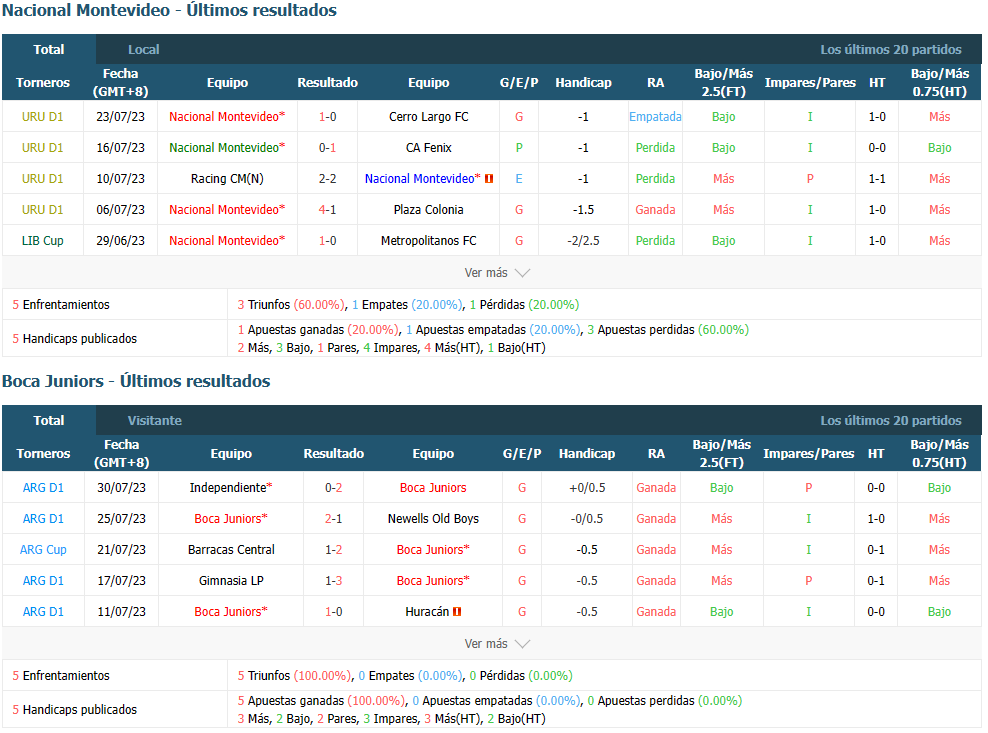This screenshot has width=988, height=733.
Task: Open the 0-2 result in Independiente row
Action: (x=333, y=488)
